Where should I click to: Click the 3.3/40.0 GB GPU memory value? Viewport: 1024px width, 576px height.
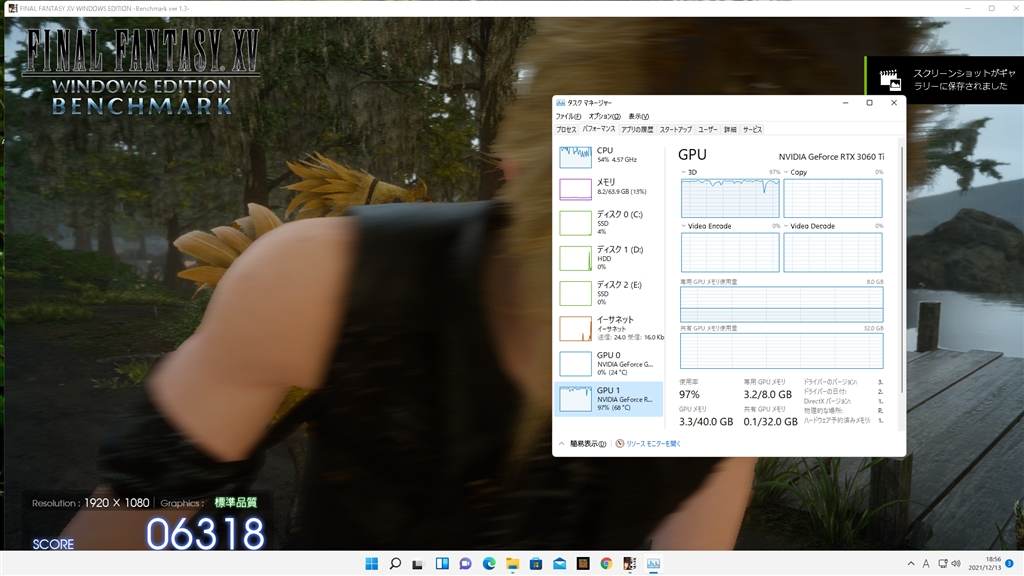pos(706,422)
